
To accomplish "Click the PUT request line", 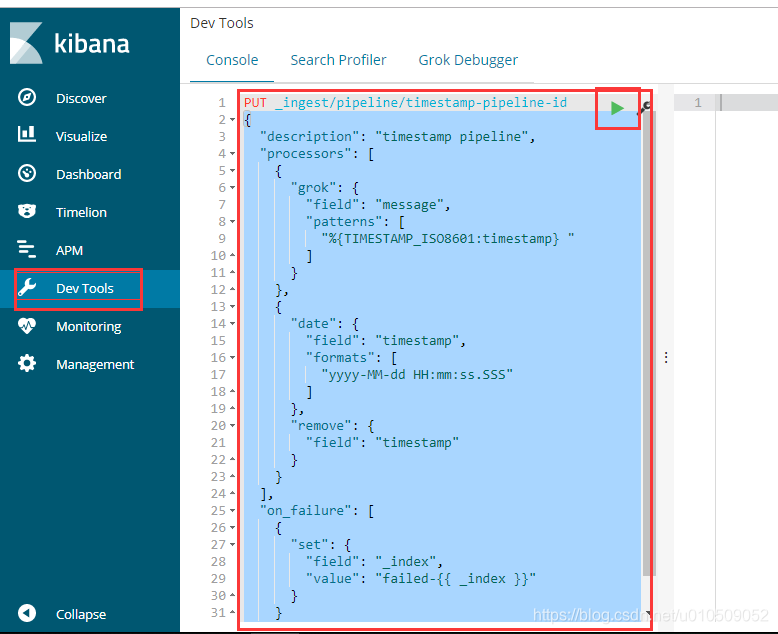I will (x=405, y=103).
